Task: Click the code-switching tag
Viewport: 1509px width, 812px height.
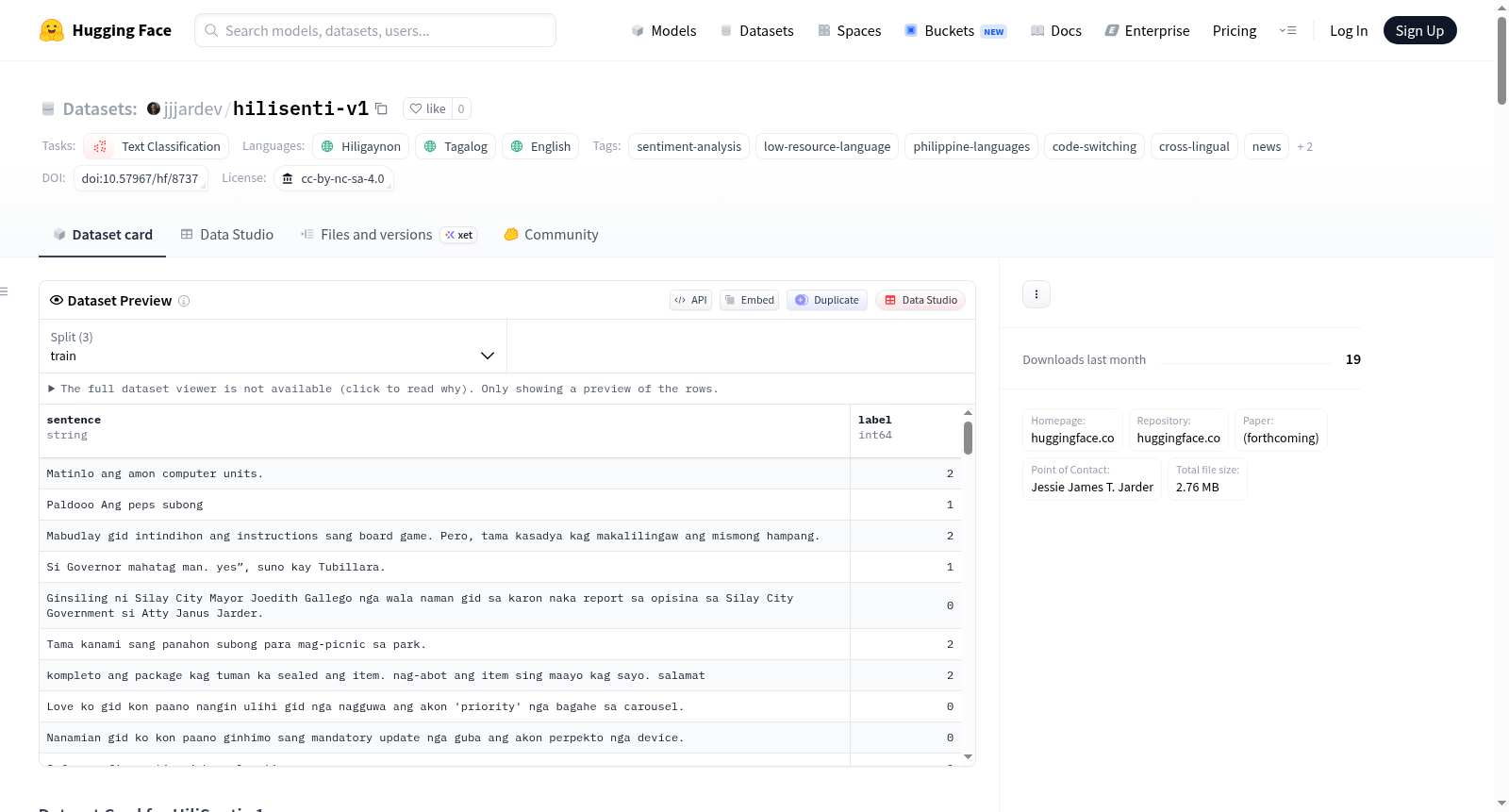Action: (1094, 146)
